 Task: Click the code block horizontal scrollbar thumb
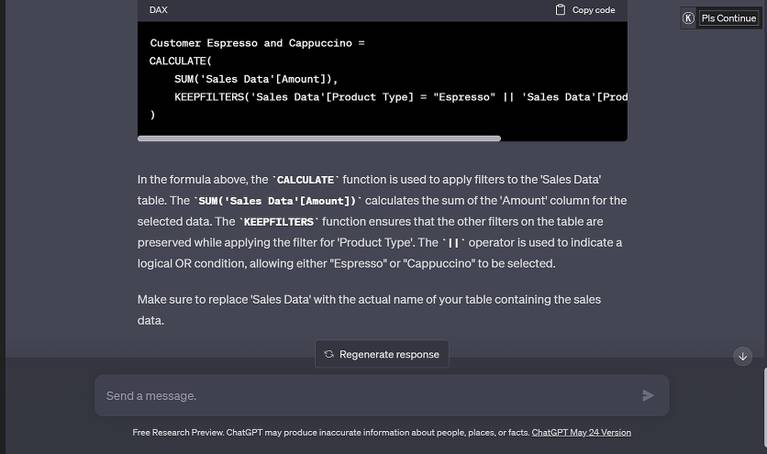click(x=319, y=138)
